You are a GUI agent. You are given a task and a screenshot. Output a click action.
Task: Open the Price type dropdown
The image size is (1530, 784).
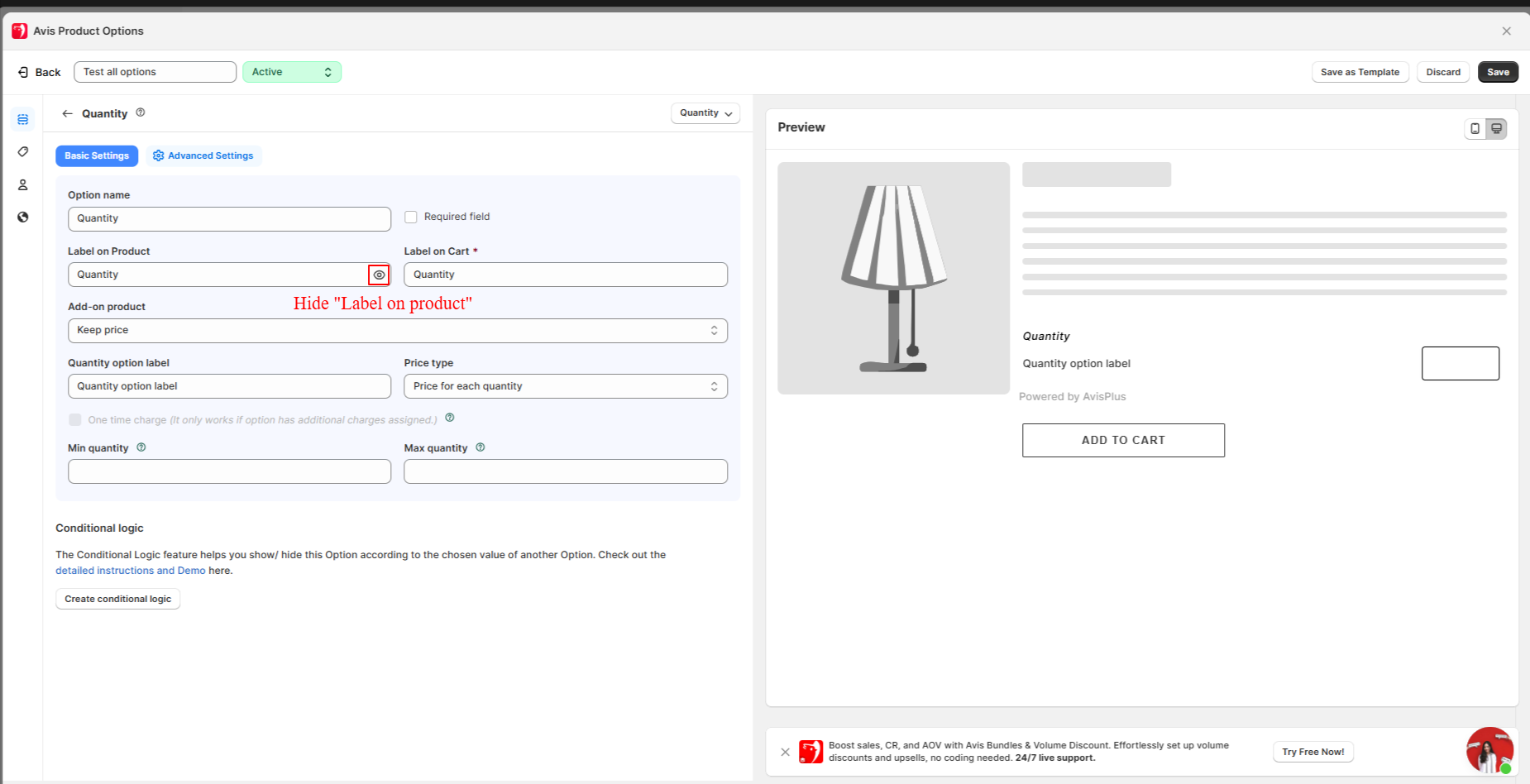pos(565,386)
